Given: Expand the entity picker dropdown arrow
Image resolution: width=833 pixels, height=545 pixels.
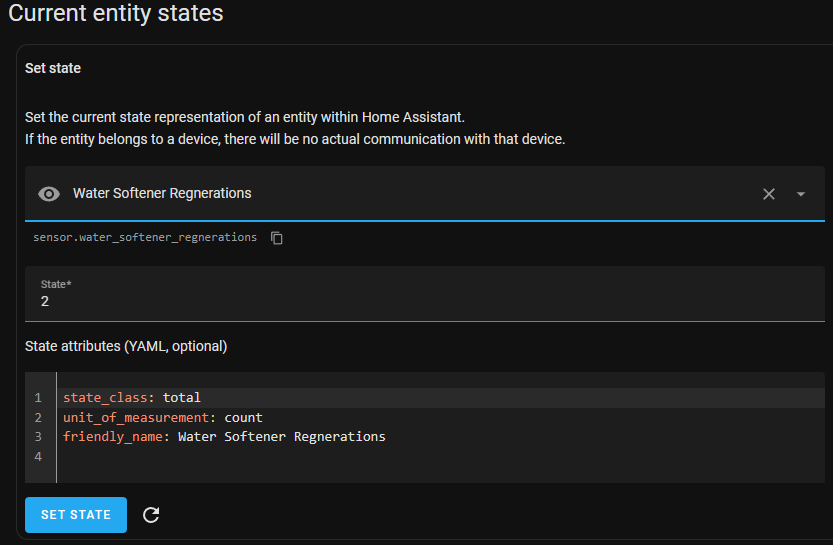Looking at the screenshot, I should (x=801, y=194).
